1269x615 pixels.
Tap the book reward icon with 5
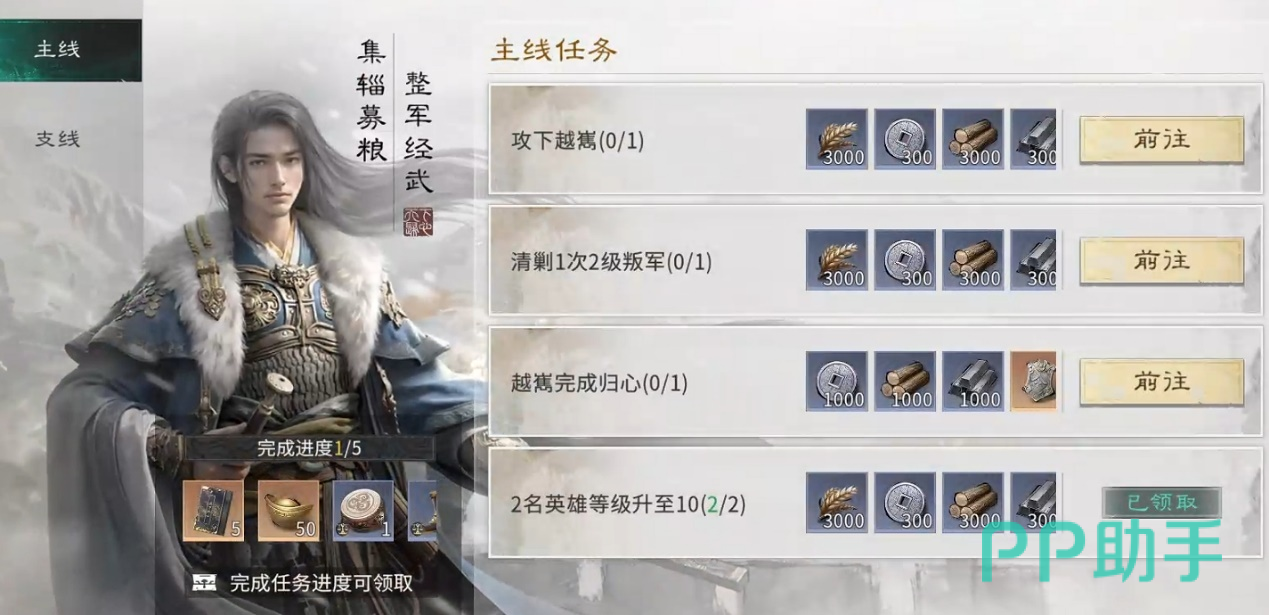(213, 510)
